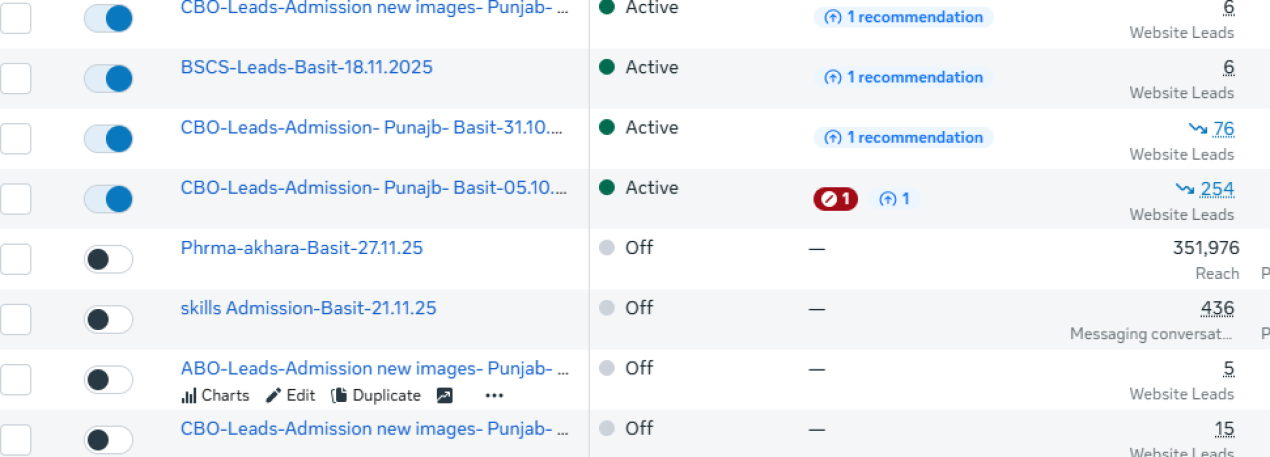Open the BSCS-Leads-Basit-18.11.2025 campaign link
The width and height of the screenshot is (1270, 457).
tap(306, 68)
